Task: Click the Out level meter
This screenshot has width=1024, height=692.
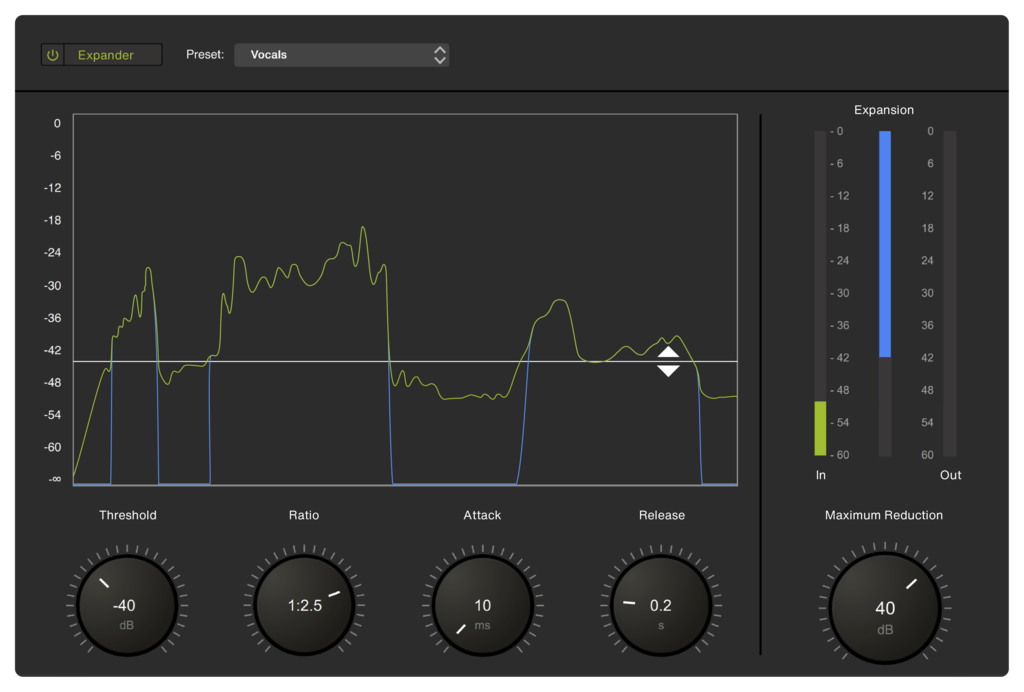Action: tap(950, 293)
